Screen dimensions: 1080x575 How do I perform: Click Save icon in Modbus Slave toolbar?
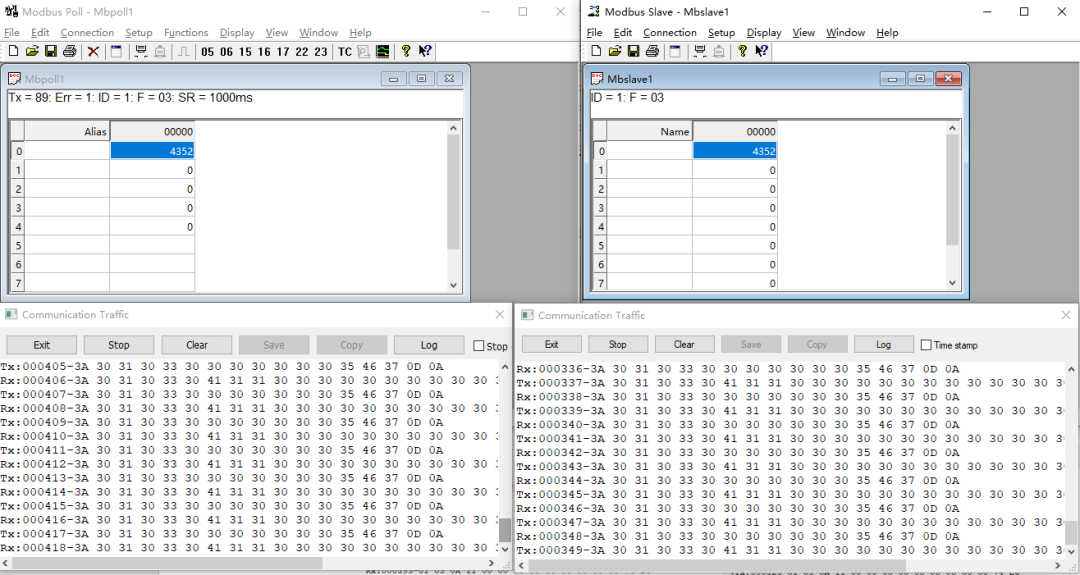(x=634, y=51)
